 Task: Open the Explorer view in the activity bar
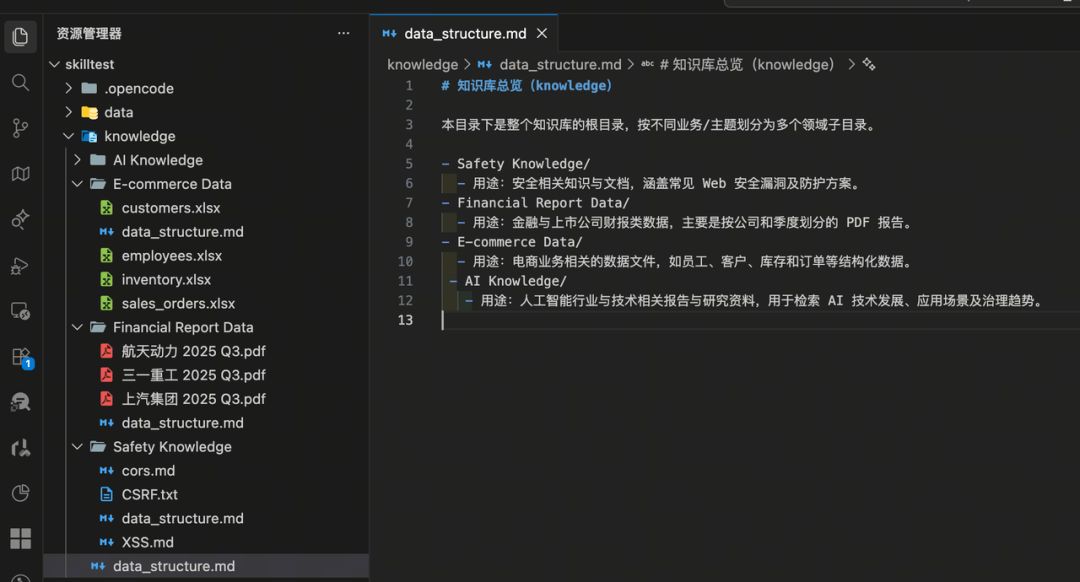tap(21, 36)
